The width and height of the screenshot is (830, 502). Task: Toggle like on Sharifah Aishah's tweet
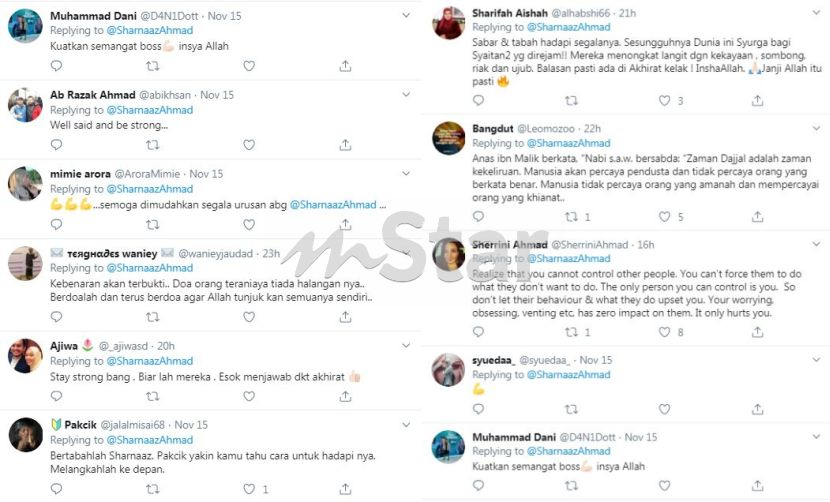(664, 100)
